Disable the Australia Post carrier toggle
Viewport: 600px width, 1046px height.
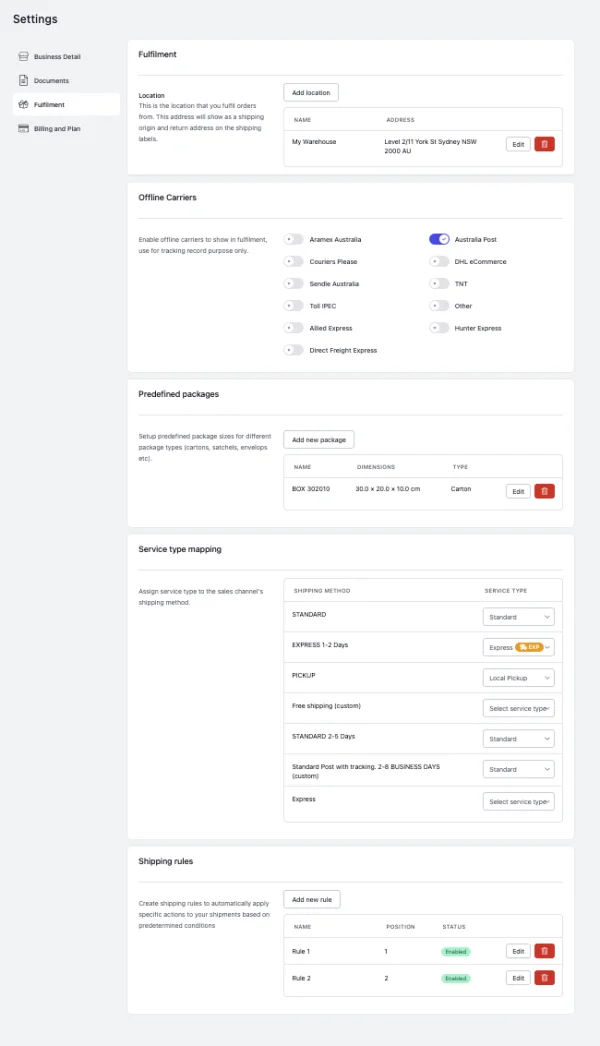[439, 239]
